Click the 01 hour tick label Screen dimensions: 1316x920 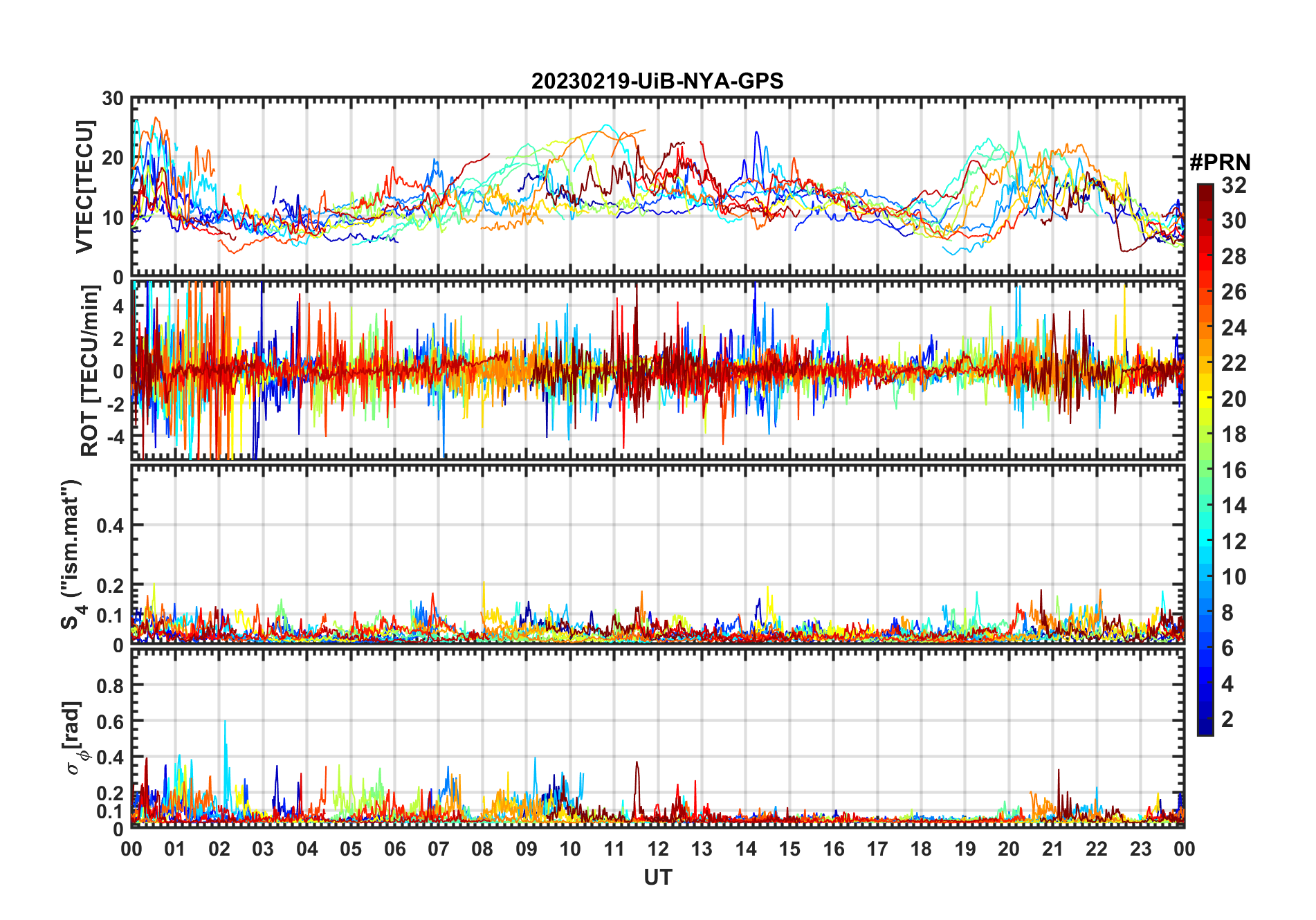coord(175,849)
